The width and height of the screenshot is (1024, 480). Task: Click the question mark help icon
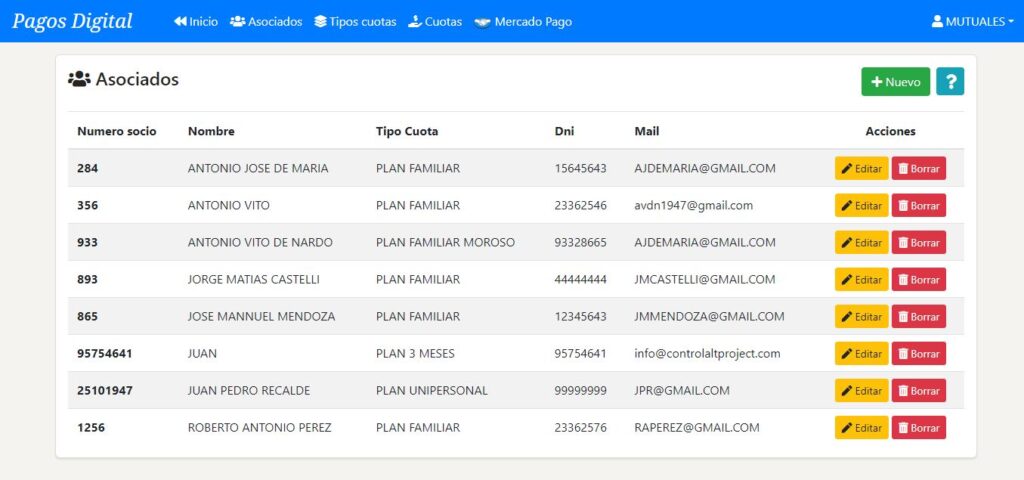coord(950,82)
